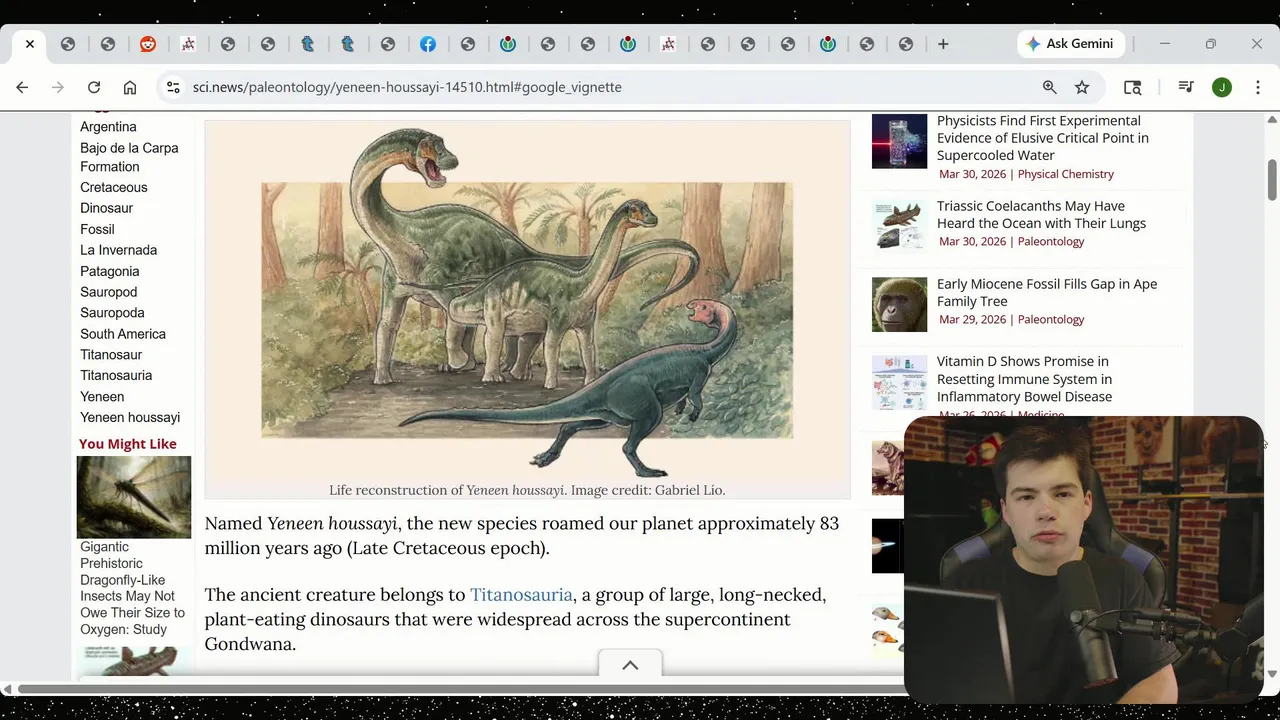
Task: Open the side panel search icon
Action: pyautogui.click(x=1133, y=87)
